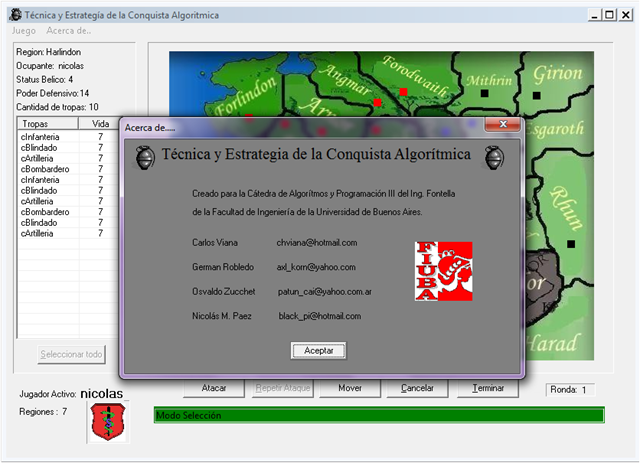Click the Seleccionar todo button
Screen dimensions: 640x463
[71, 354]
